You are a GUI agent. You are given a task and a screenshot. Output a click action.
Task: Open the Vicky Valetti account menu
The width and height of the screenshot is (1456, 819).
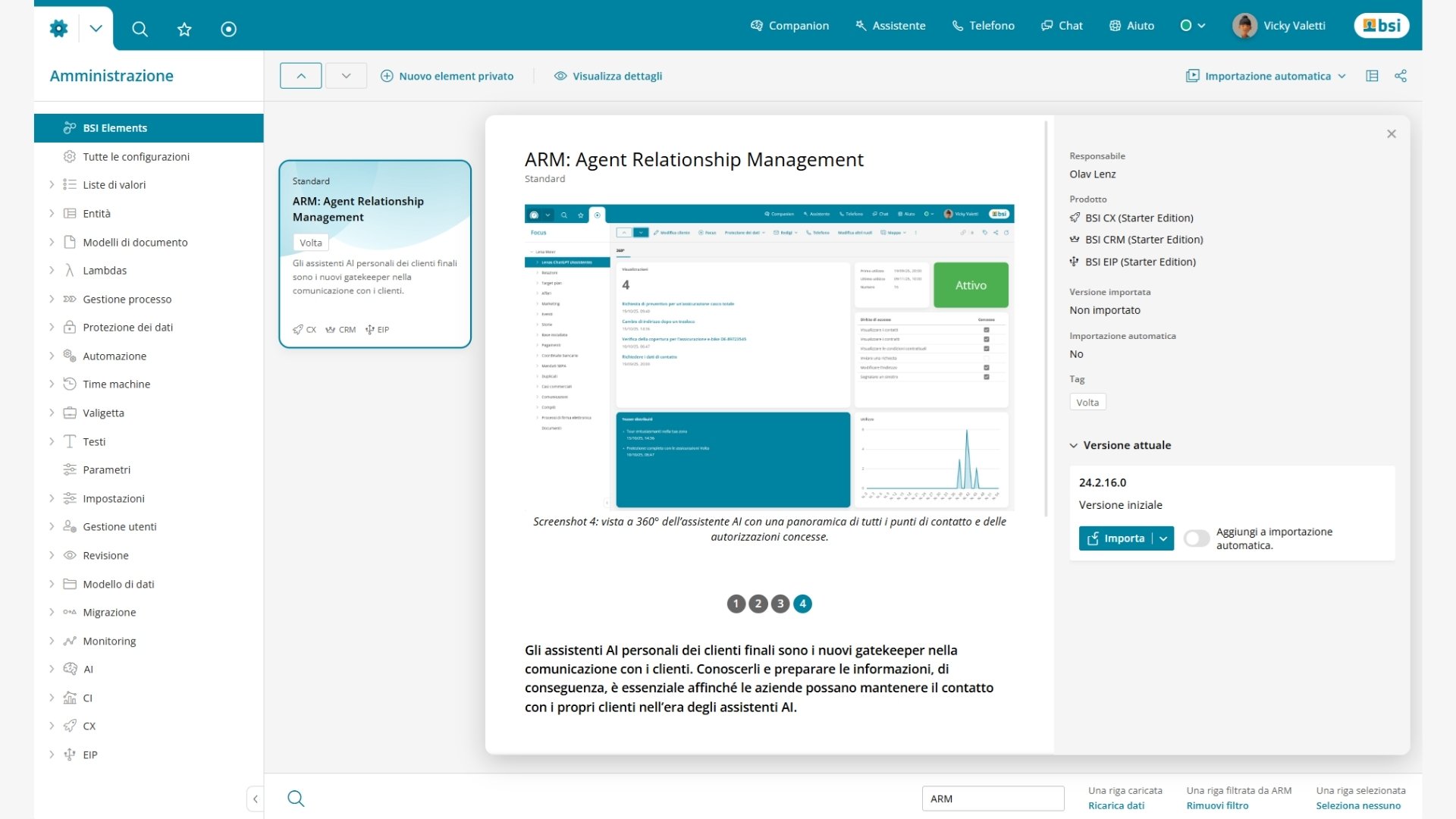click(x=1279, y=25)
